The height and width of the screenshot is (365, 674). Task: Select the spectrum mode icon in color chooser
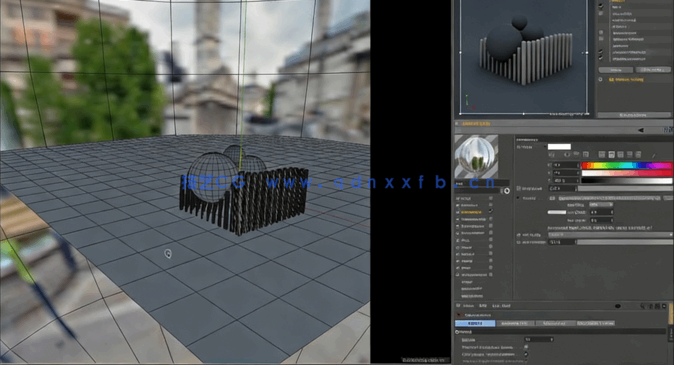pos(576,154)
